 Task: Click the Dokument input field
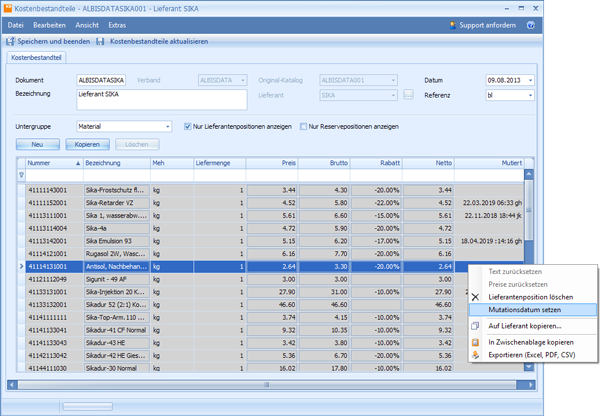pyautogui.click(x=101, y=80)
